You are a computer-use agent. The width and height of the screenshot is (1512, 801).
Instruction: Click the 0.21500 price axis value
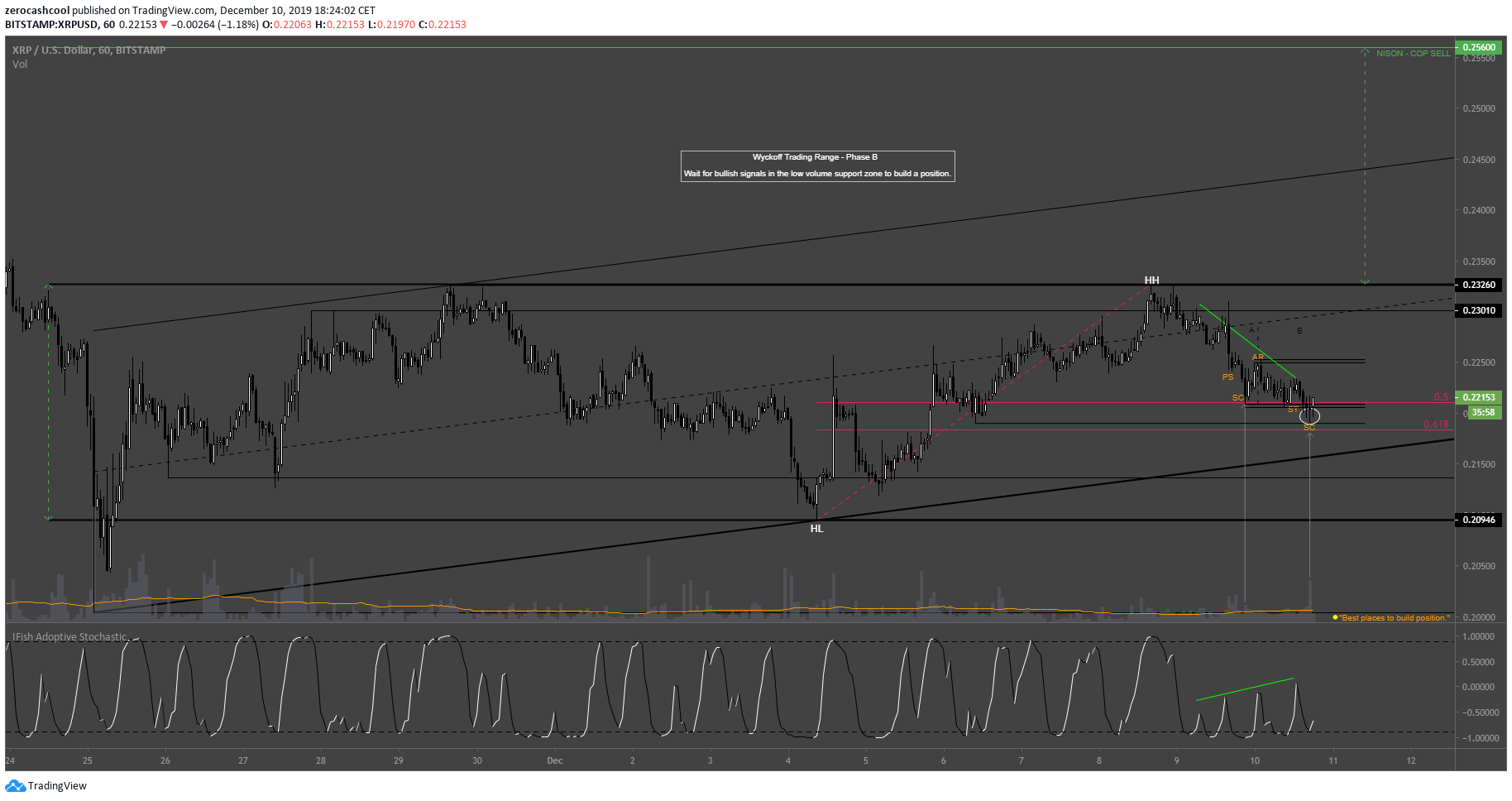(x=1479, y=464)
